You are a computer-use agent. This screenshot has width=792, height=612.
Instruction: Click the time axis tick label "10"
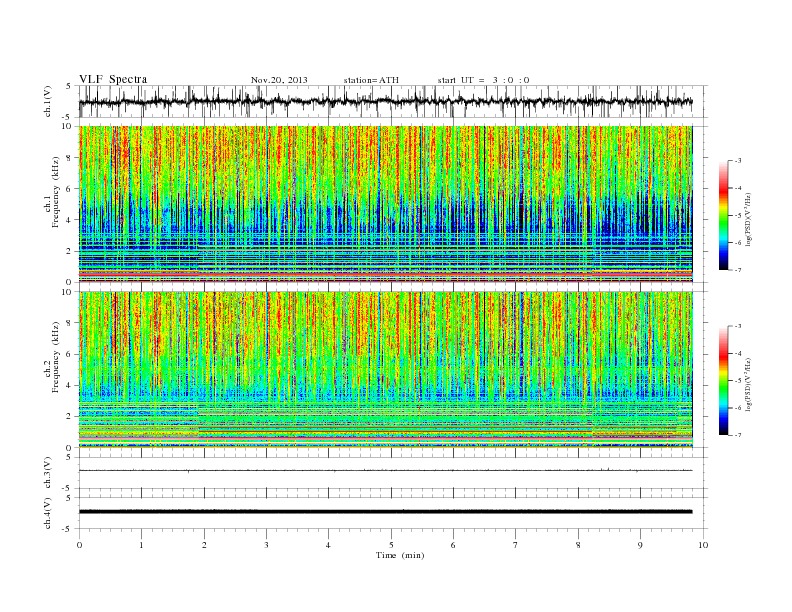[703, 545]
